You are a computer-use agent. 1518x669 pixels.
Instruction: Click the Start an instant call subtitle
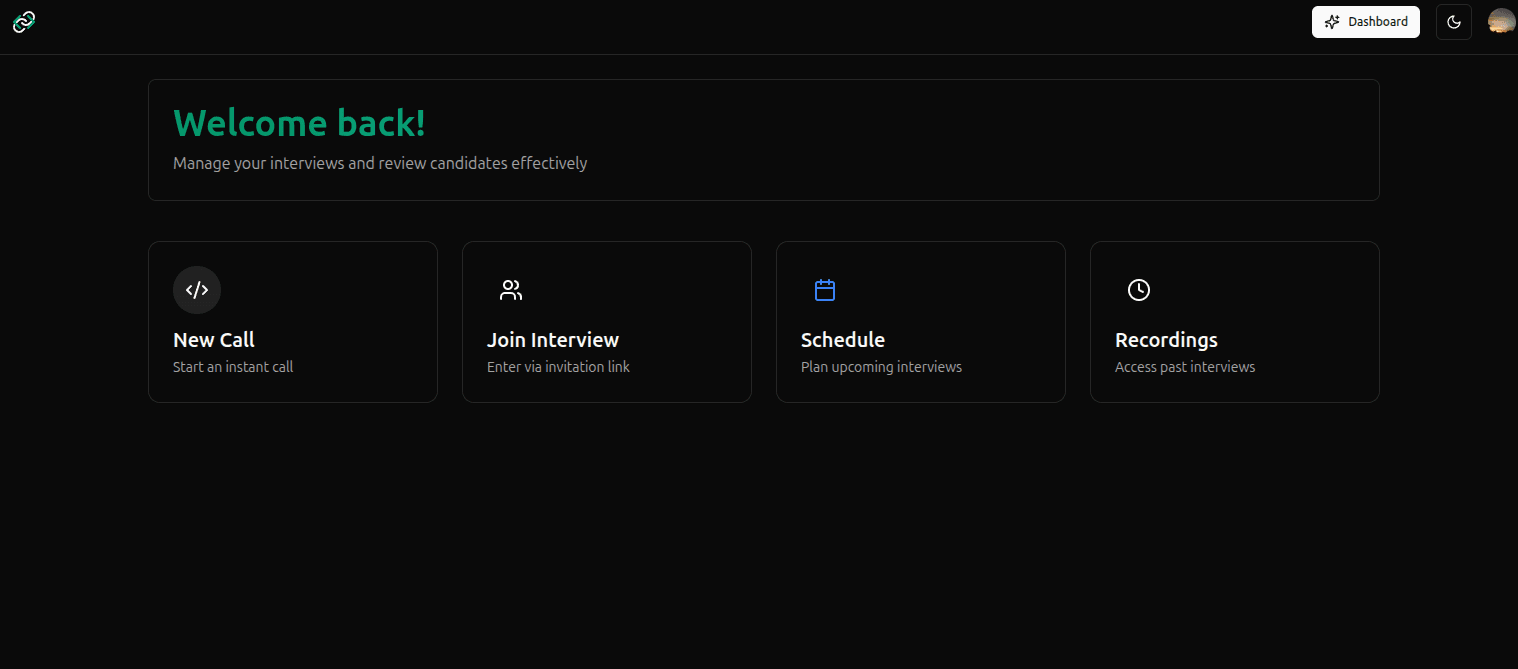pyautogui.click(x=233, y=366)
